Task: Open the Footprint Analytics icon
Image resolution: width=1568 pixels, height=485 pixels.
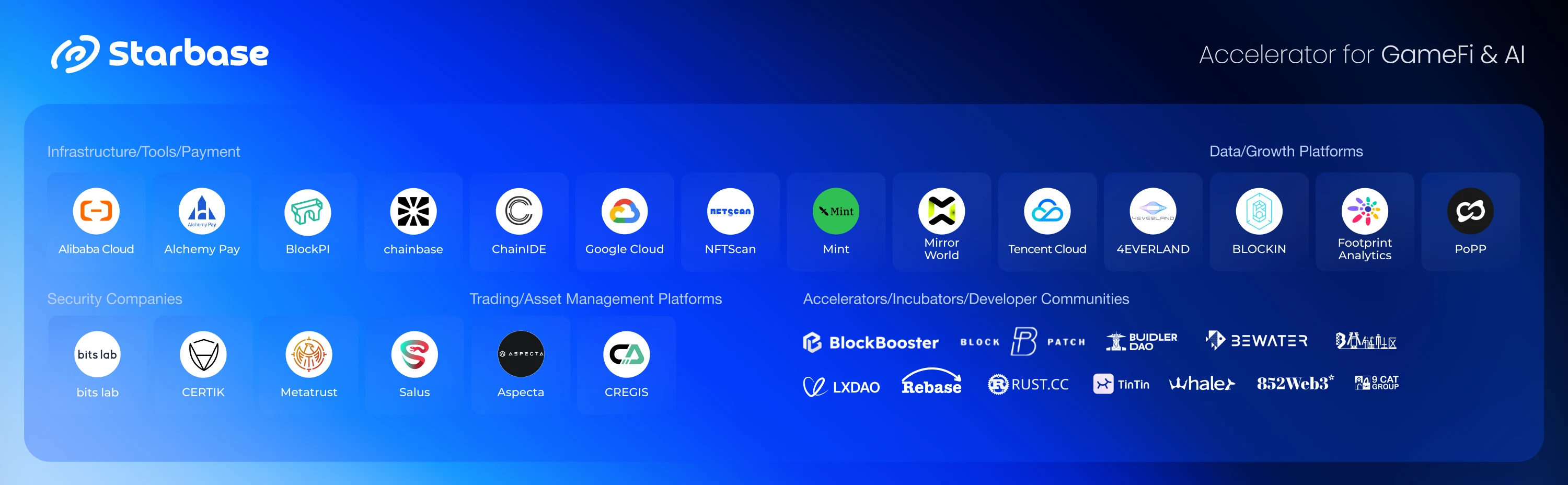Action: [x=1365, y=211]
